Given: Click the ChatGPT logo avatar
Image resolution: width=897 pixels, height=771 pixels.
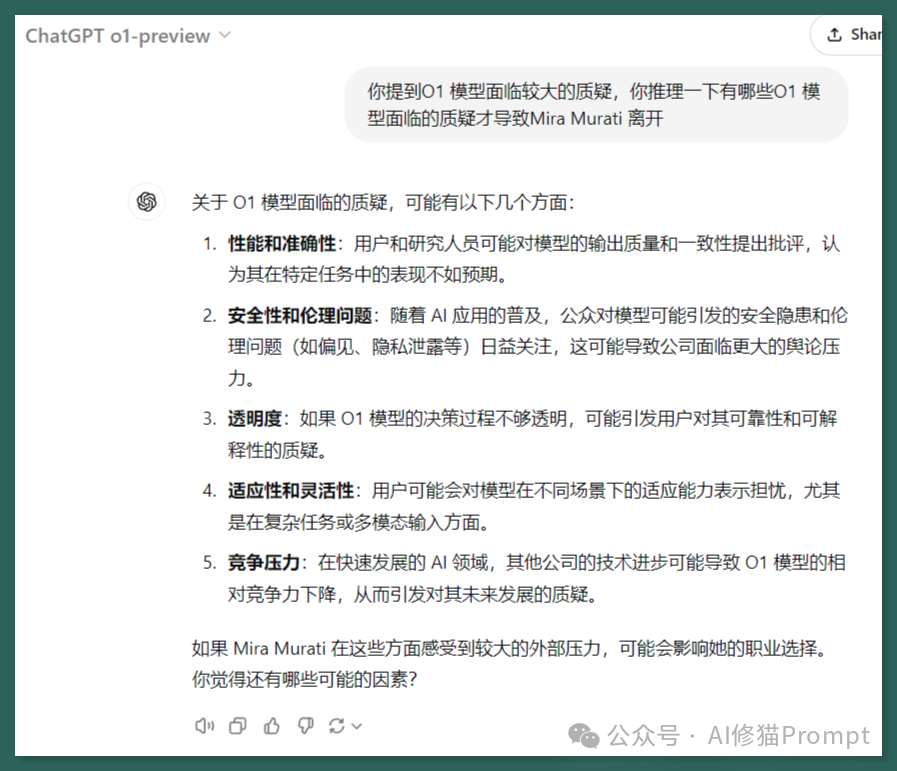Looking at the screenshot, I should 147,202.
